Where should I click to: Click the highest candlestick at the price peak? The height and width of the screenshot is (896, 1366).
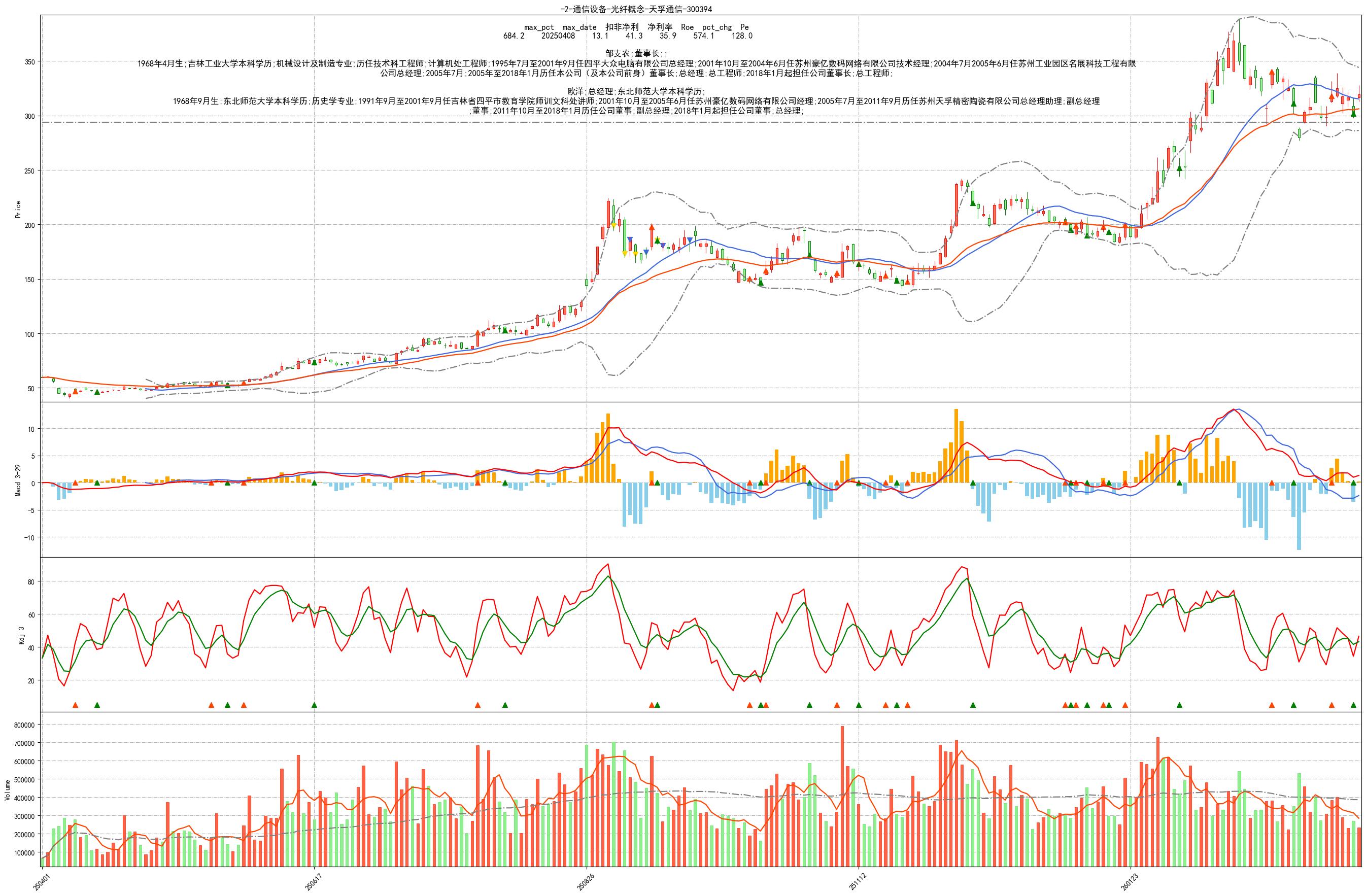tap(1239, 51)
